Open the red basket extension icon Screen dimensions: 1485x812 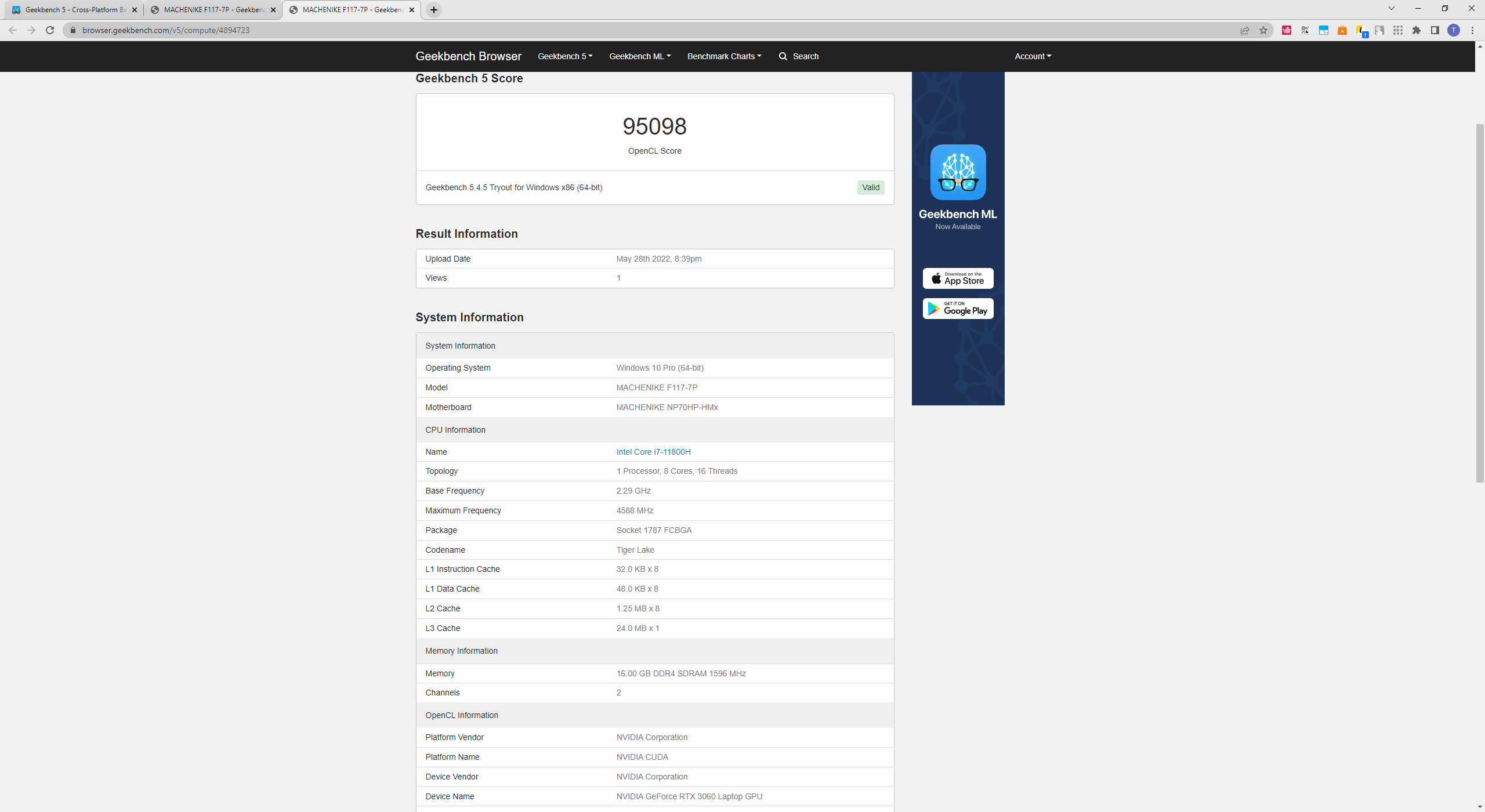1287,30
